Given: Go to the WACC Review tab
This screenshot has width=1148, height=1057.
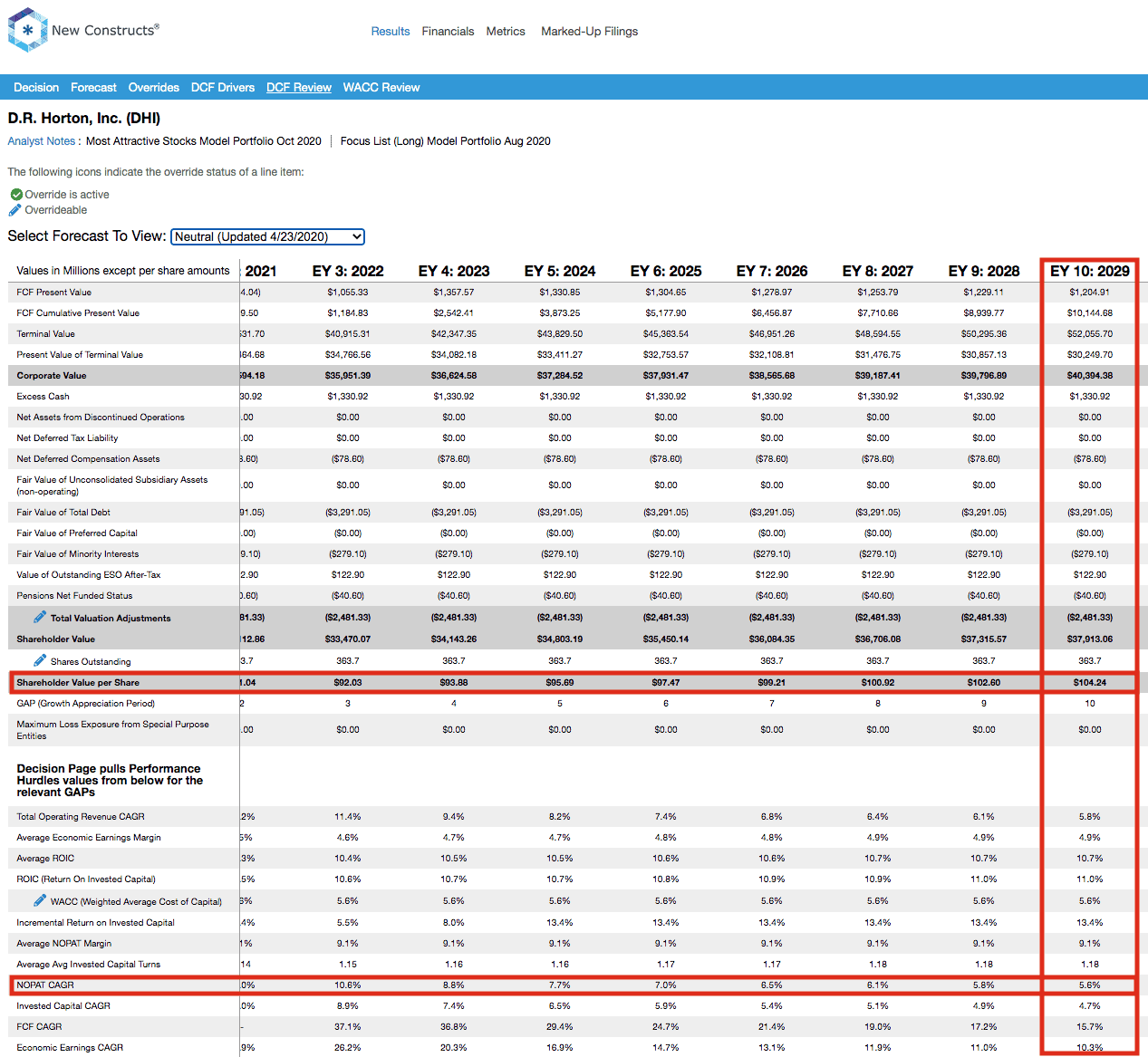Looking at the screenshot, I should 381,88.
